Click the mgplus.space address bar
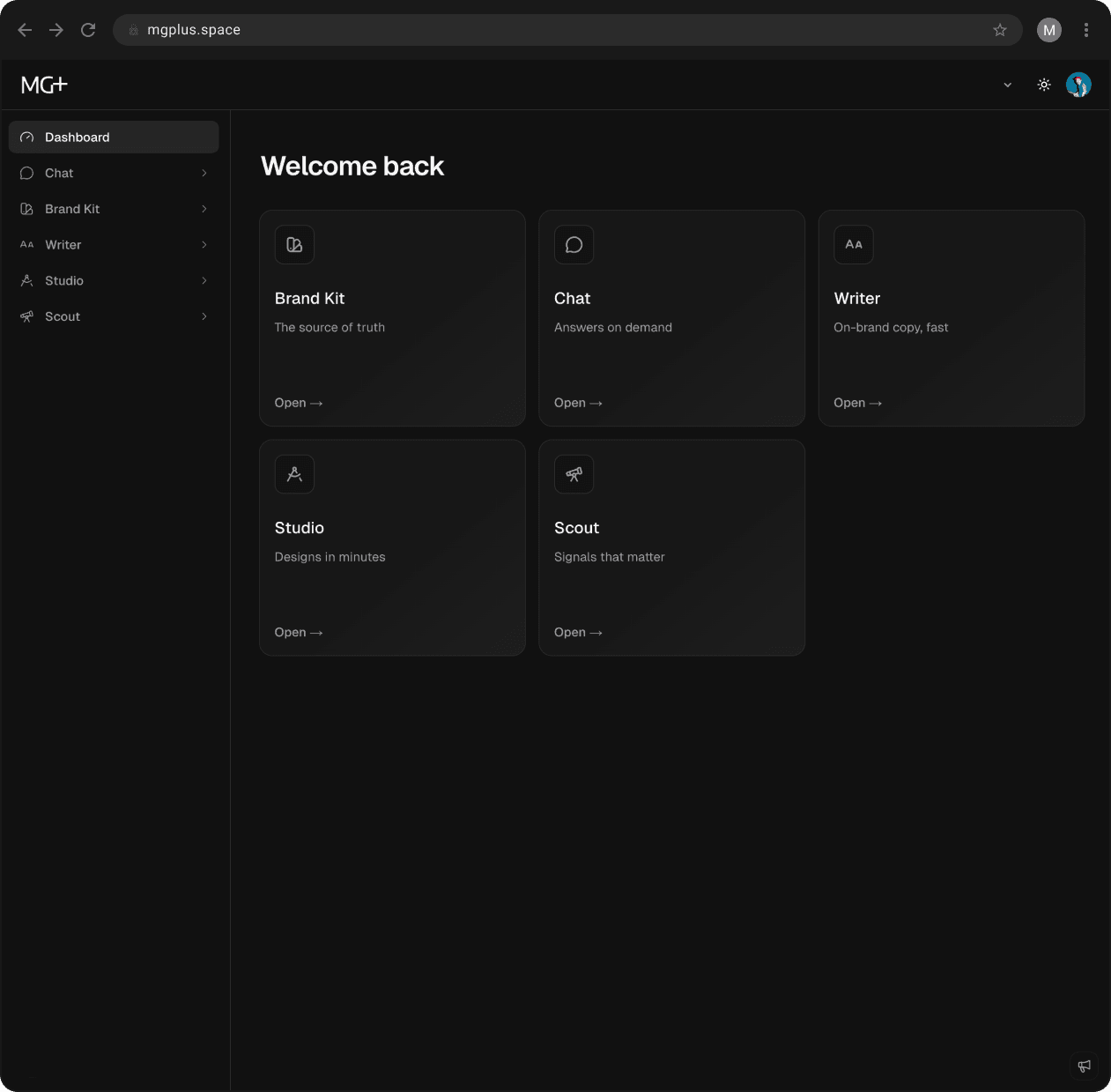Image resolution: width=1111 pixels, height=1092 pixels. pos(567,30)
